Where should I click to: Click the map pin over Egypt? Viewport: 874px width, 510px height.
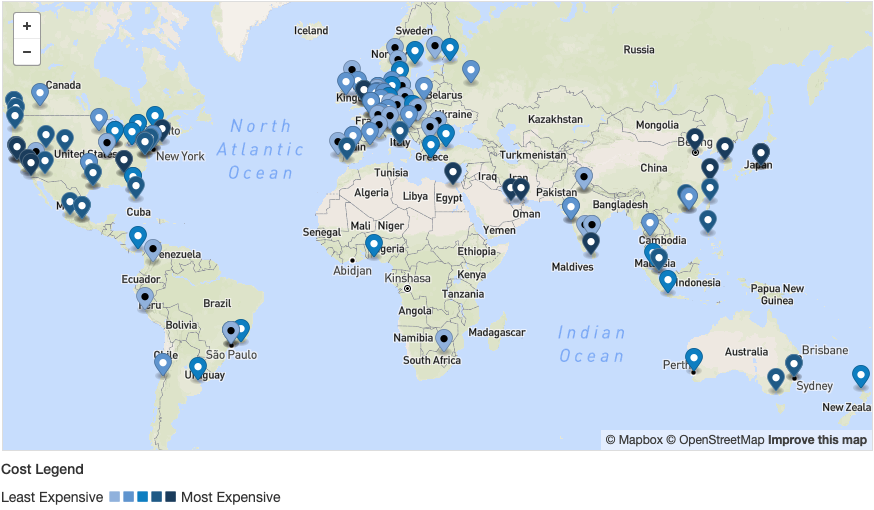coord(453,173)
